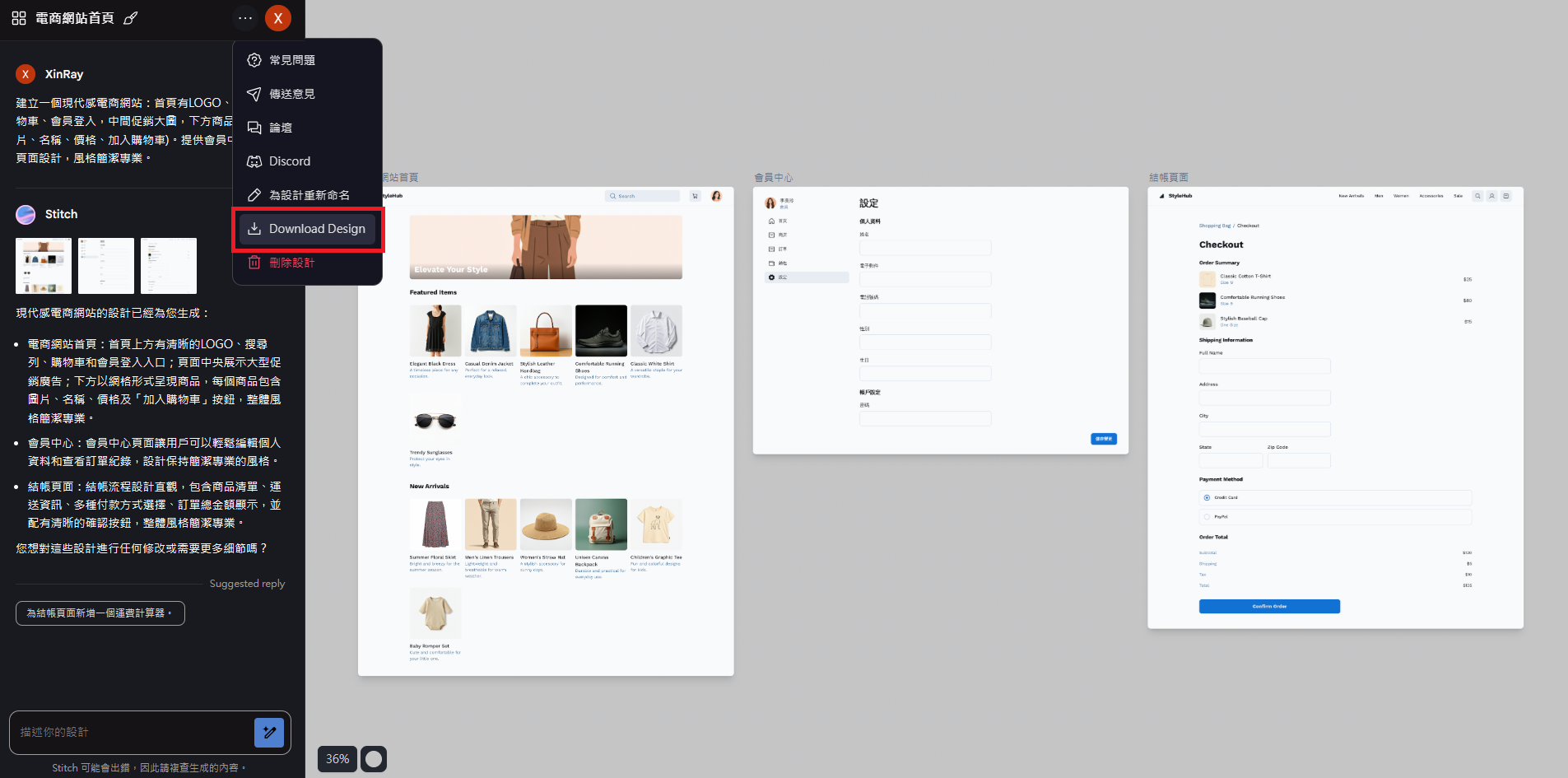Viewport: 1568px width, 778px height.
Task: Open the 常見問題 FAQ menu entry
Action: tap(292, 60)
